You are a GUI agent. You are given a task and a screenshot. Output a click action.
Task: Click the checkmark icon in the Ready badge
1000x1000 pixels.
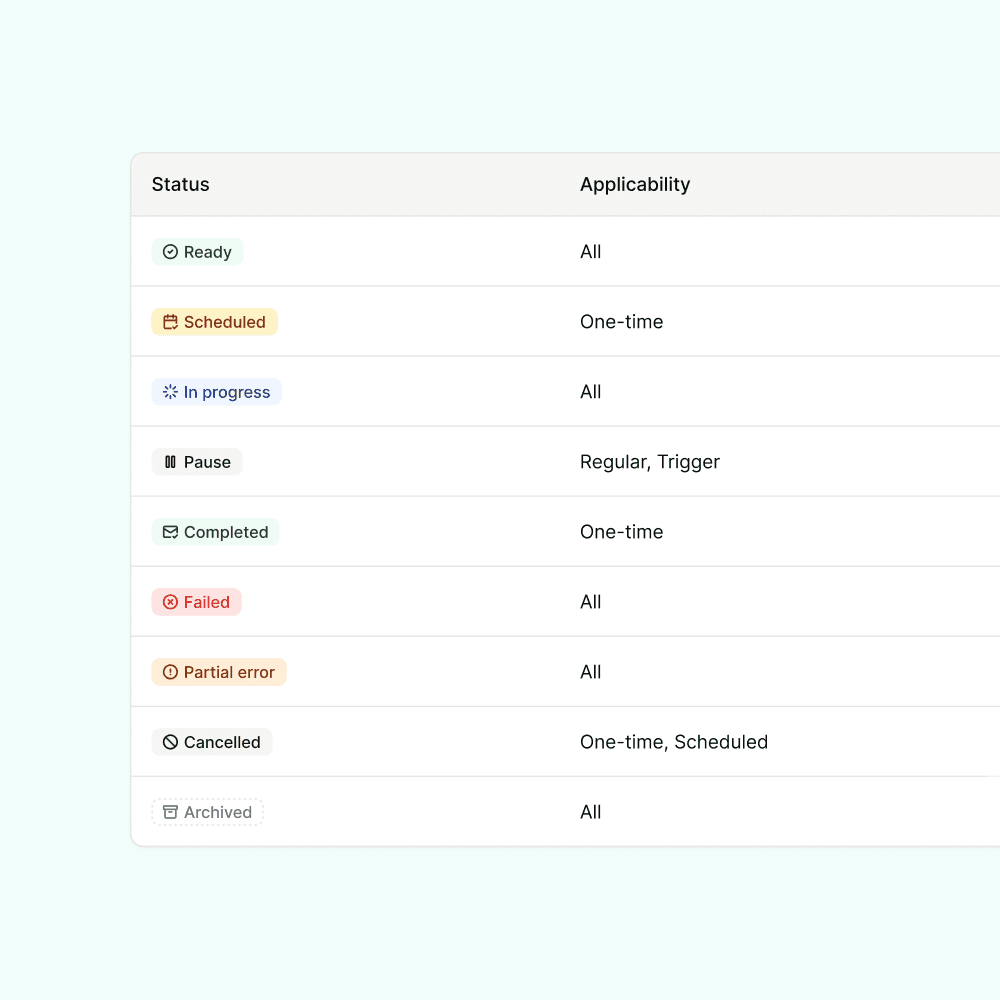coord(170,252)
